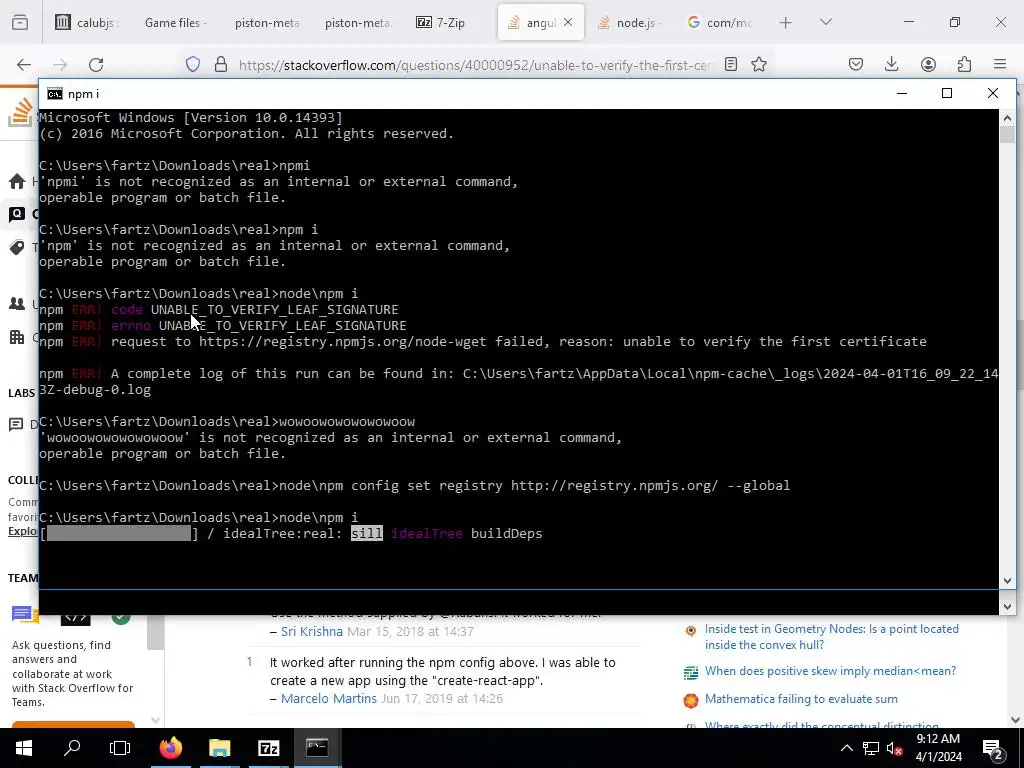
Task: Click the muted volume tray icon
Action: (x=894, y=748)
